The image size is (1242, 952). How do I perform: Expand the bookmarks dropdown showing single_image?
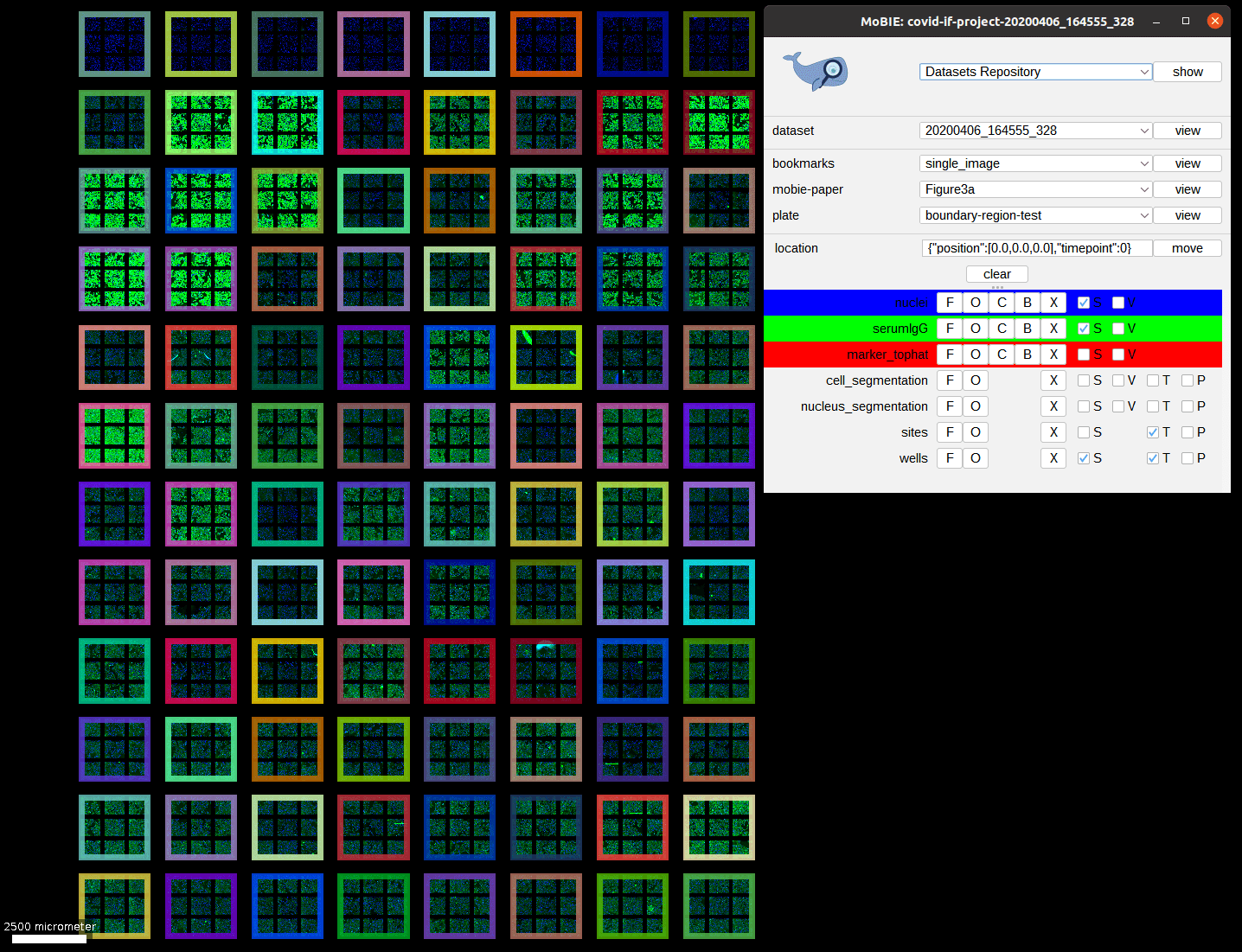coord(1035,163)
